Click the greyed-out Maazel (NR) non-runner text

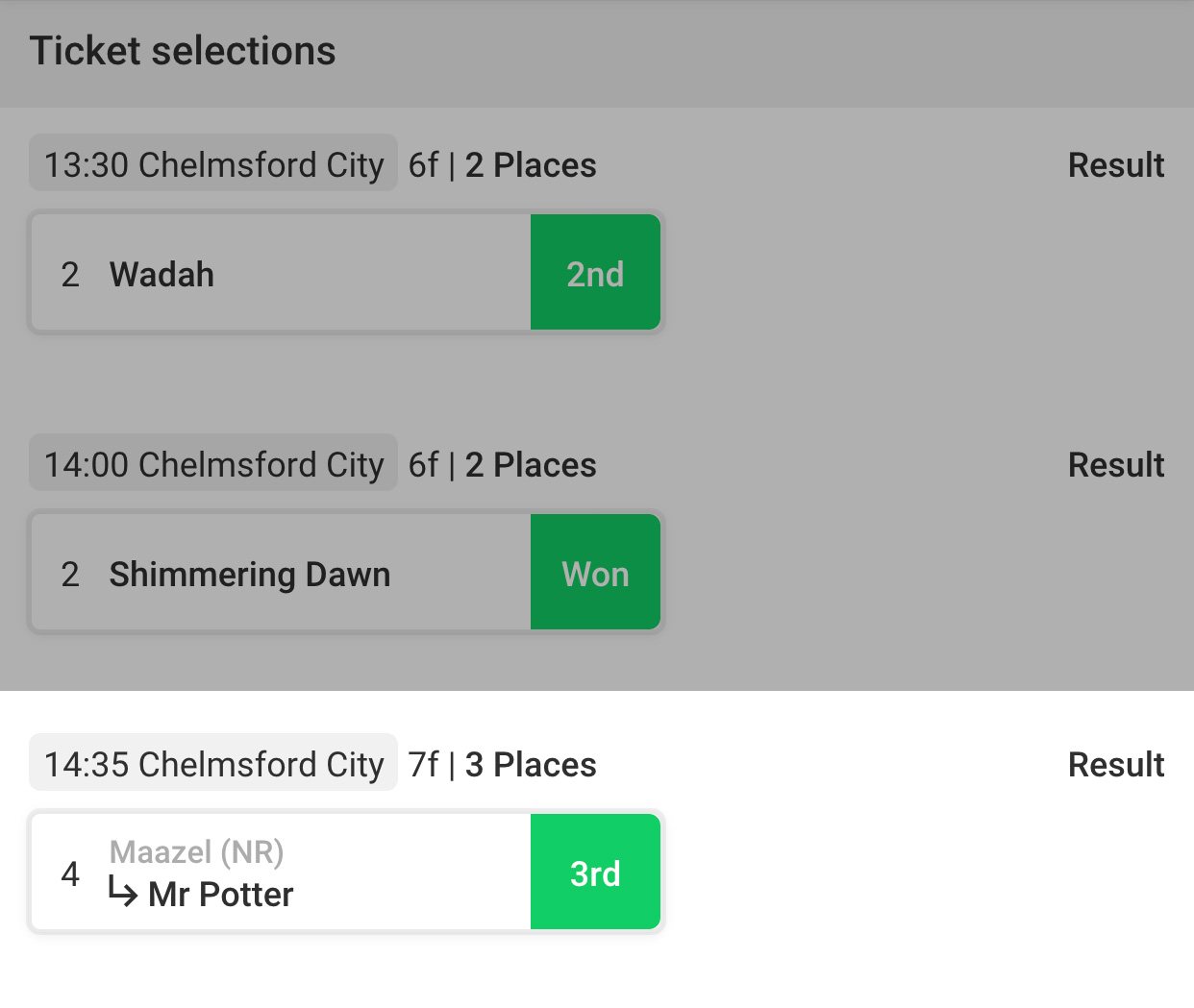tap(196, 851)
